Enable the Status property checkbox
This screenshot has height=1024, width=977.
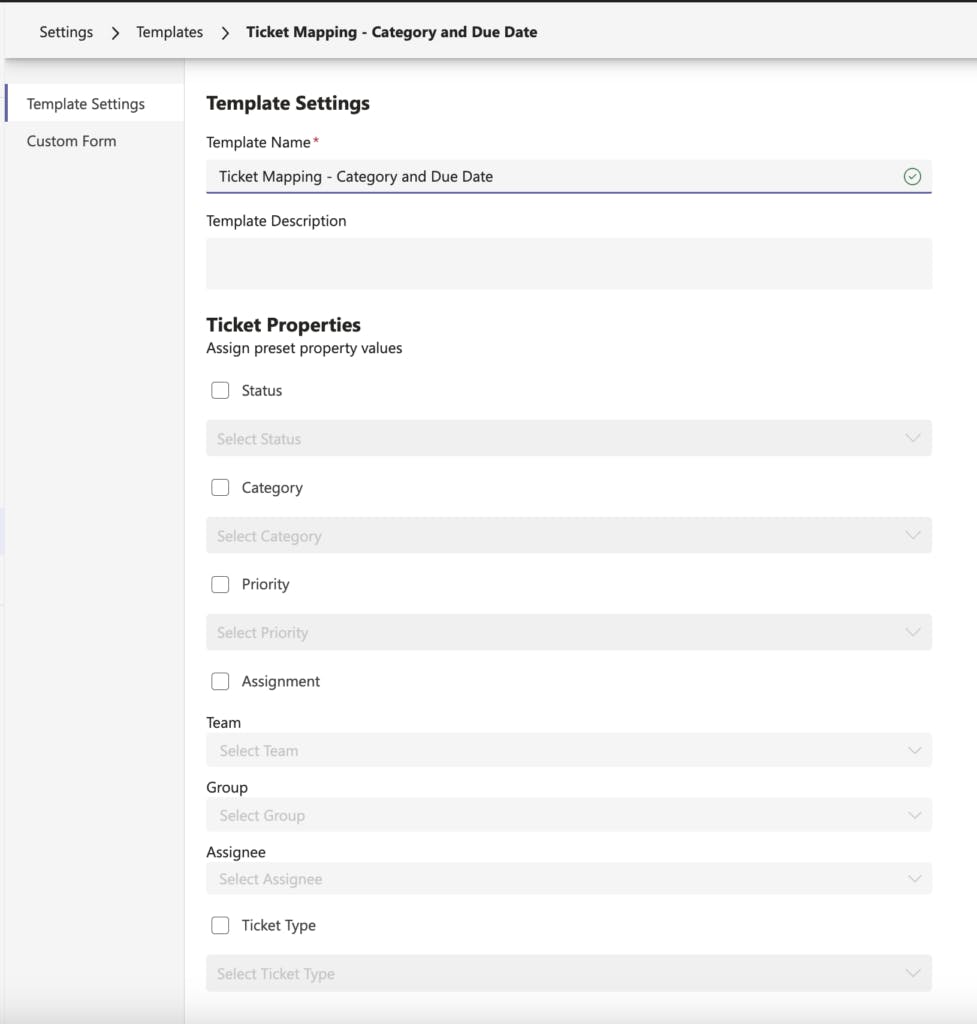(220, 390)
